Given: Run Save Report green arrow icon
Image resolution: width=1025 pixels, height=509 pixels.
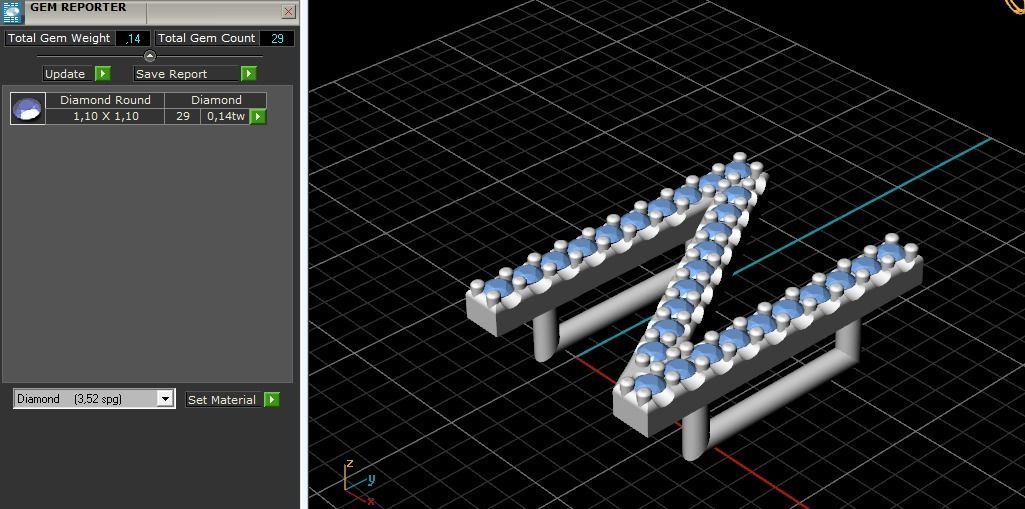Looking at the screenshot, I should click(x=248, y=74).
